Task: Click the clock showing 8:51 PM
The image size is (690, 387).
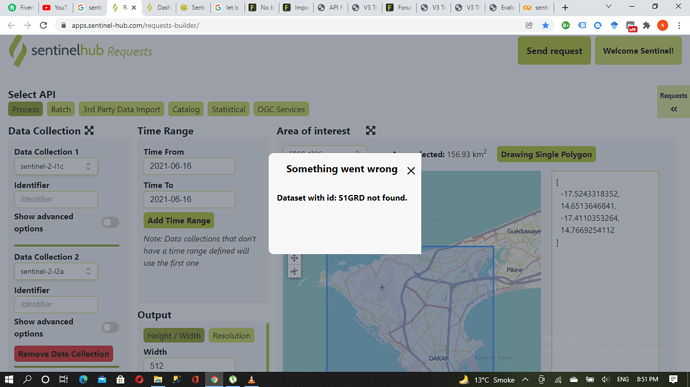Action: [647, 380]
